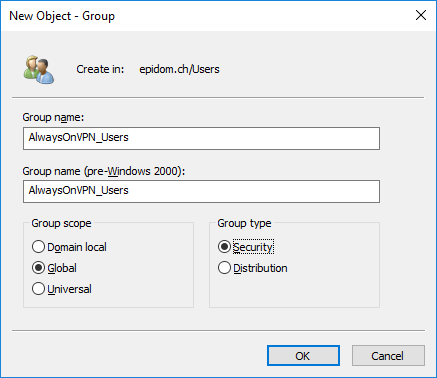This screenshot has width=437, height=378.
Task: Click the 'Group type' box heading
Action: pyautogui.click(x=244, y=223)
